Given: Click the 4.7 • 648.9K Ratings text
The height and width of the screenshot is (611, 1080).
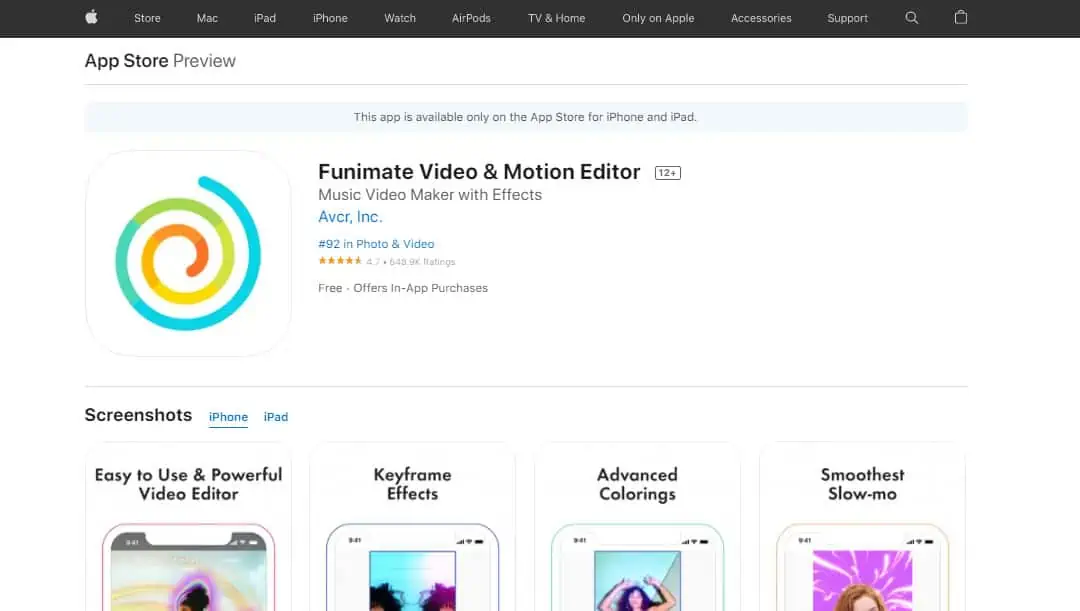Looking at the screenshot, I should tap(411, 262).
